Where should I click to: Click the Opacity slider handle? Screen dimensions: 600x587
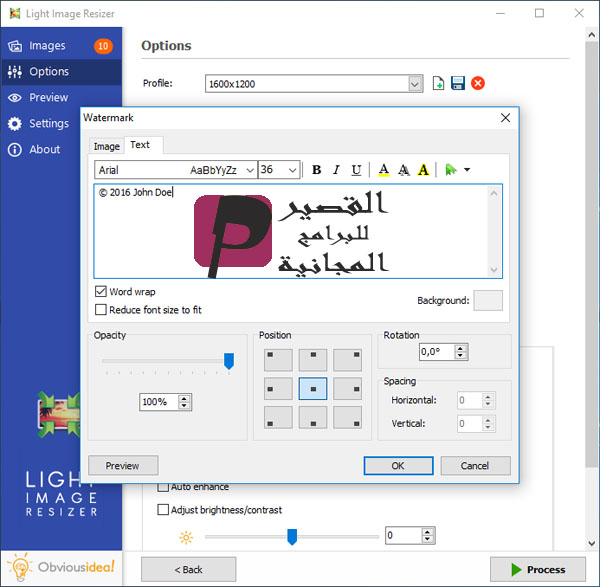229,361
